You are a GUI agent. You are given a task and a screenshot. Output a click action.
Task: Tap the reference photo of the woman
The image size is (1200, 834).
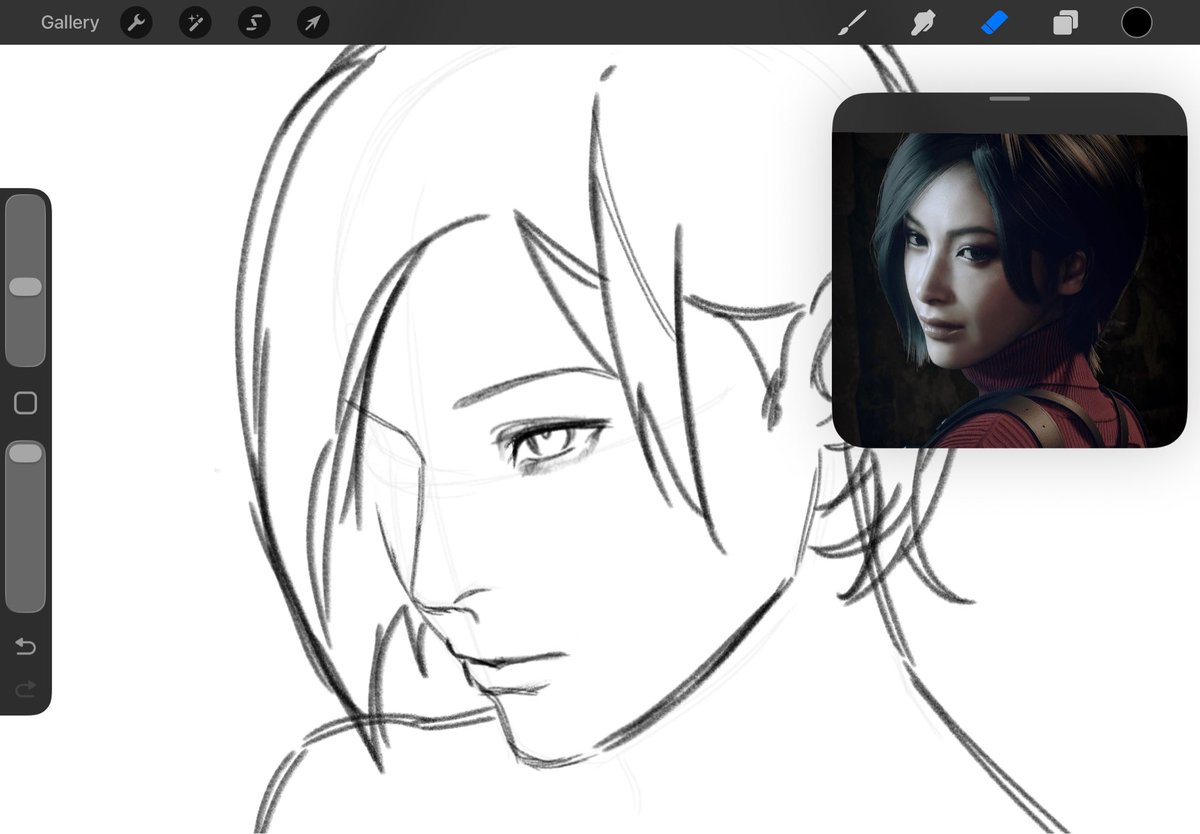[1009, 290]
